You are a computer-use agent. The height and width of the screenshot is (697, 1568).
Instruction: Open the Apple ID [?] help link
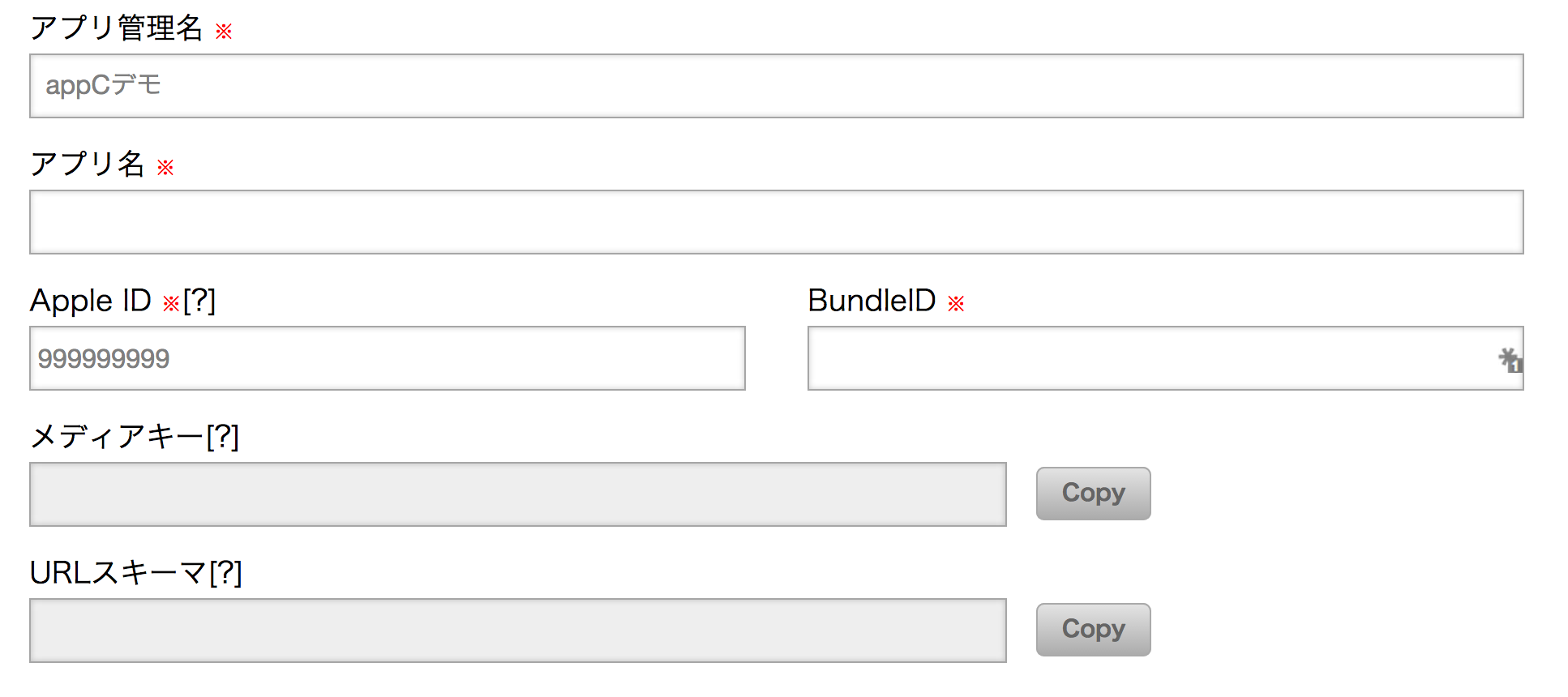[199, 301]
